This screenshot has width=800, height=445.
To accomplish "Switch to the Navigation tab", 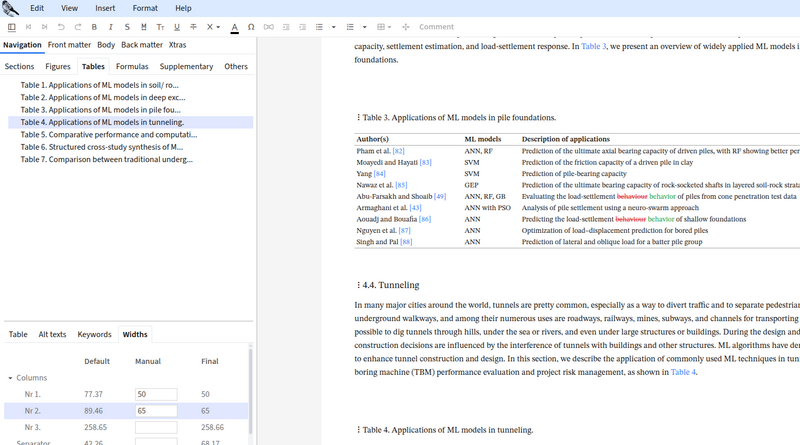I will 22,45.
